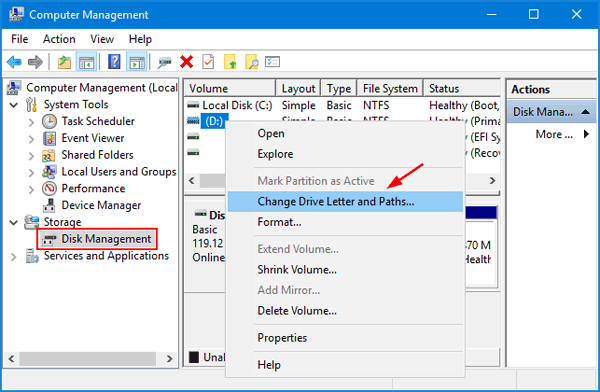The image size is (600, 392).
Task: Select Computer Management (Local root node
Action: (101, 88)
